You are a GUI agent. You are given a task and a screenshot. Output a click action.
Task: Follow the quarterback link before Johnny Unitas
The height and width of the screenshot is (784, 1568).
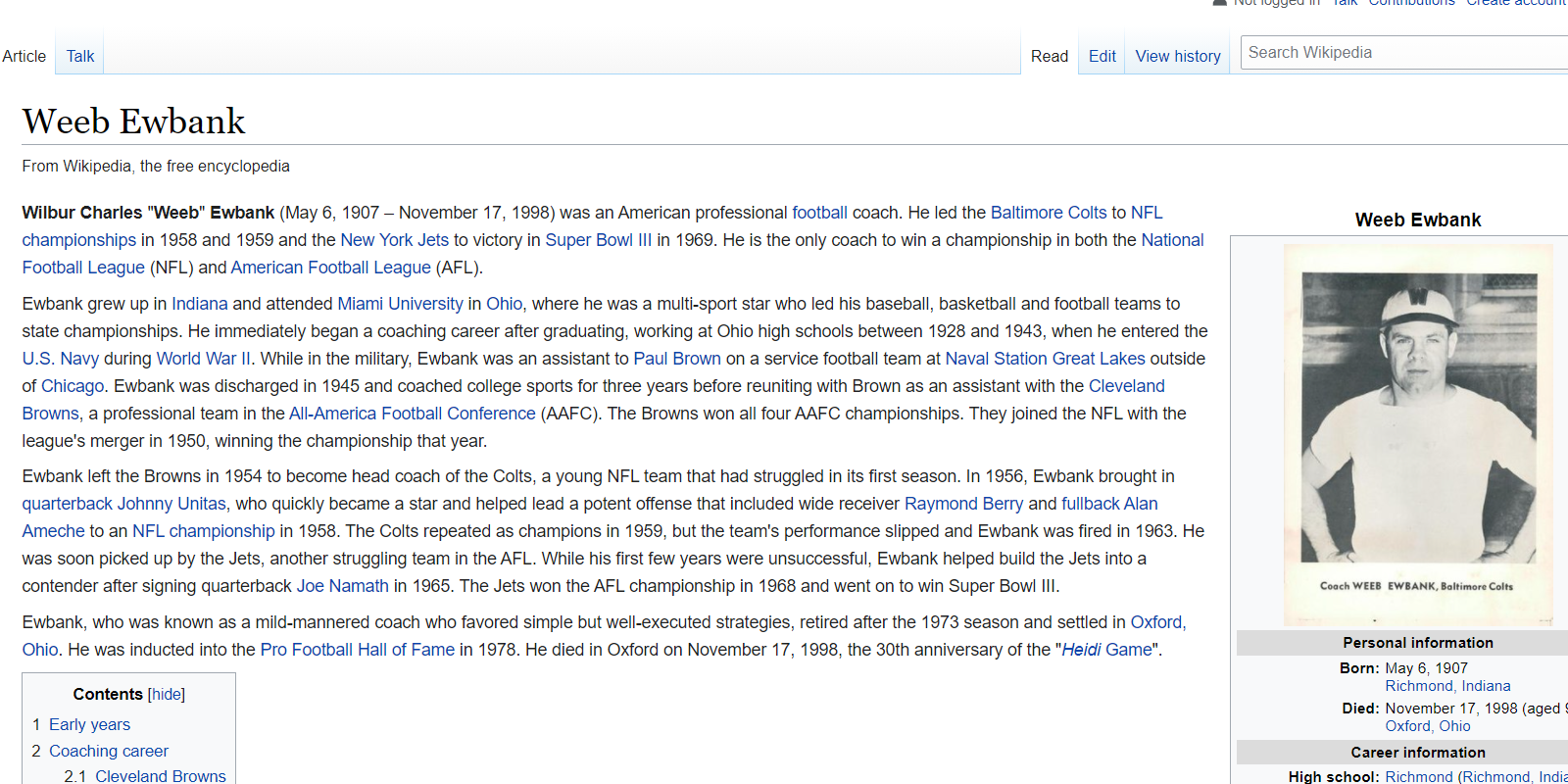68,504
